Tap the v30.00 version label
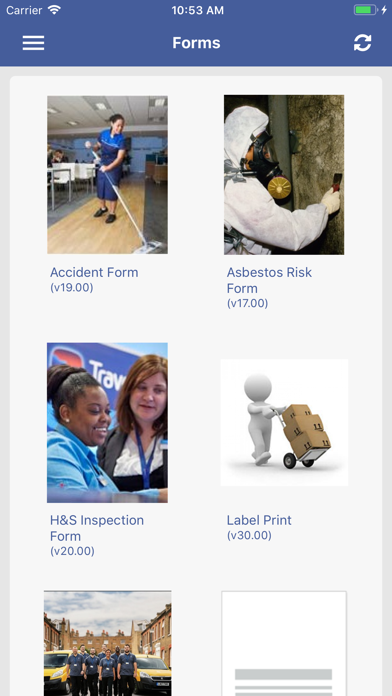 point(249,535)
